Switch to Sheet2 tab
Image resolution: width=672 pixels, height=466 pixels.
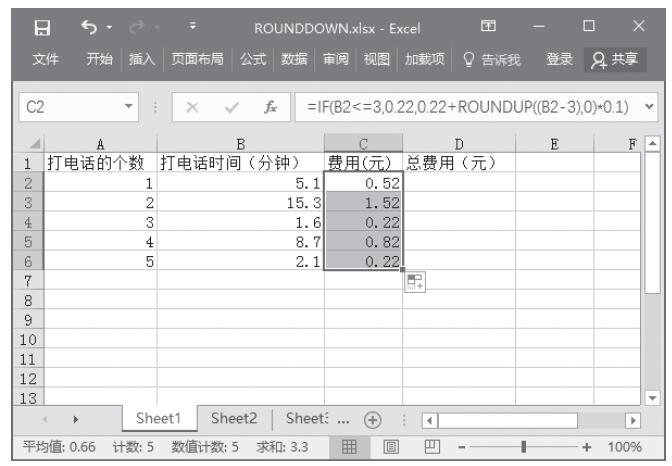[231, 417]
